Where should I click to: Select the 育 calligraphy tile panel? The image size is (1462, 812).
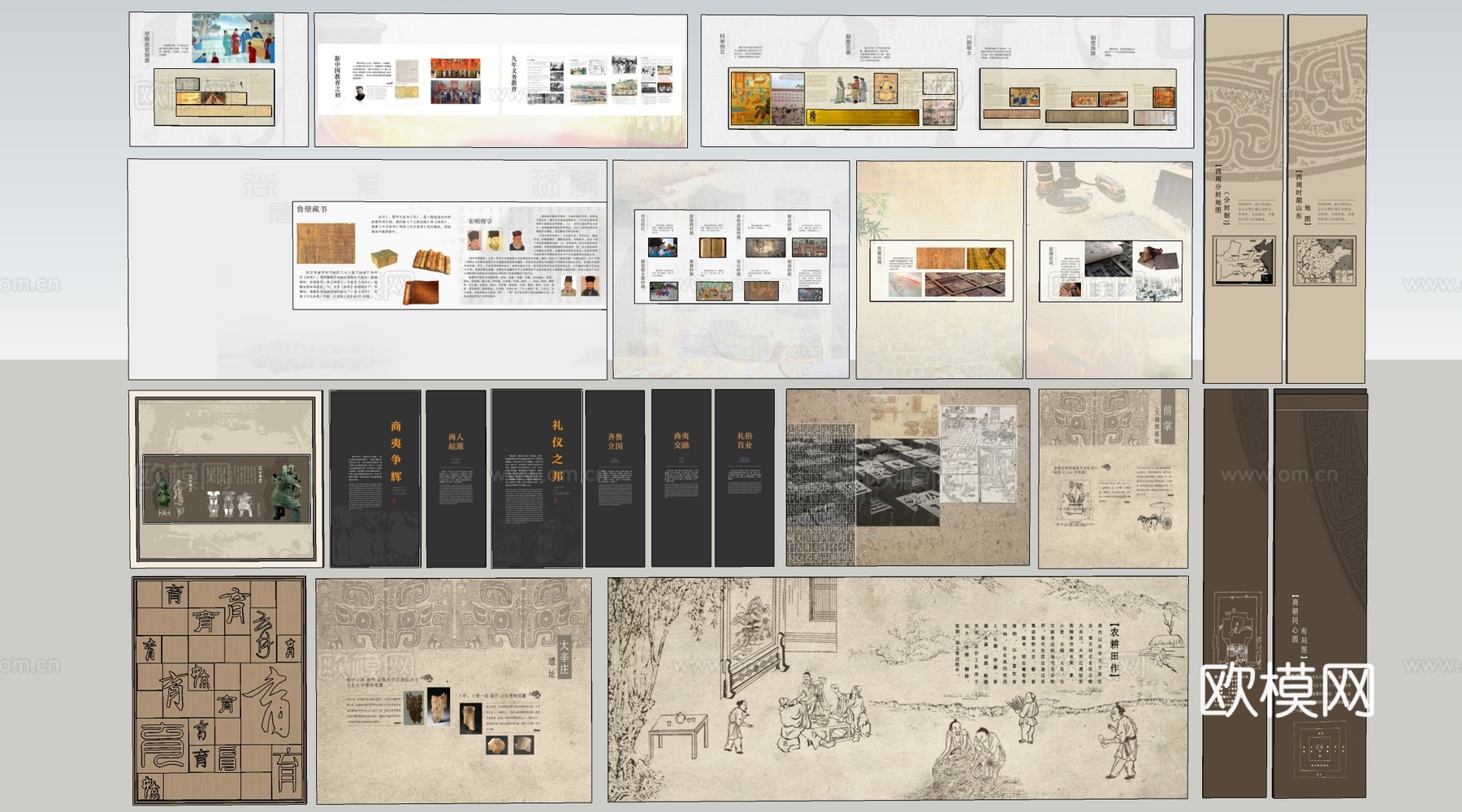(219, 690)
